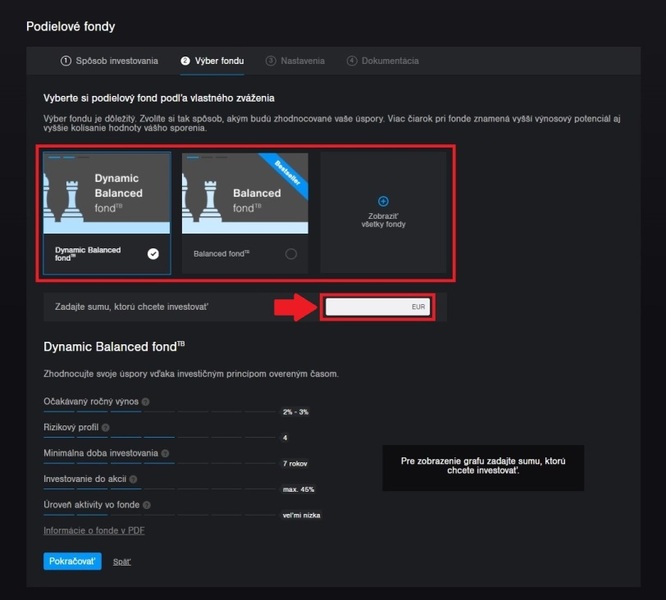Screen dimensions: 666x600
Task: Click help icon next to Očakávaný ročný výnos
Action: pyautogui.click(x=146, y=402)
